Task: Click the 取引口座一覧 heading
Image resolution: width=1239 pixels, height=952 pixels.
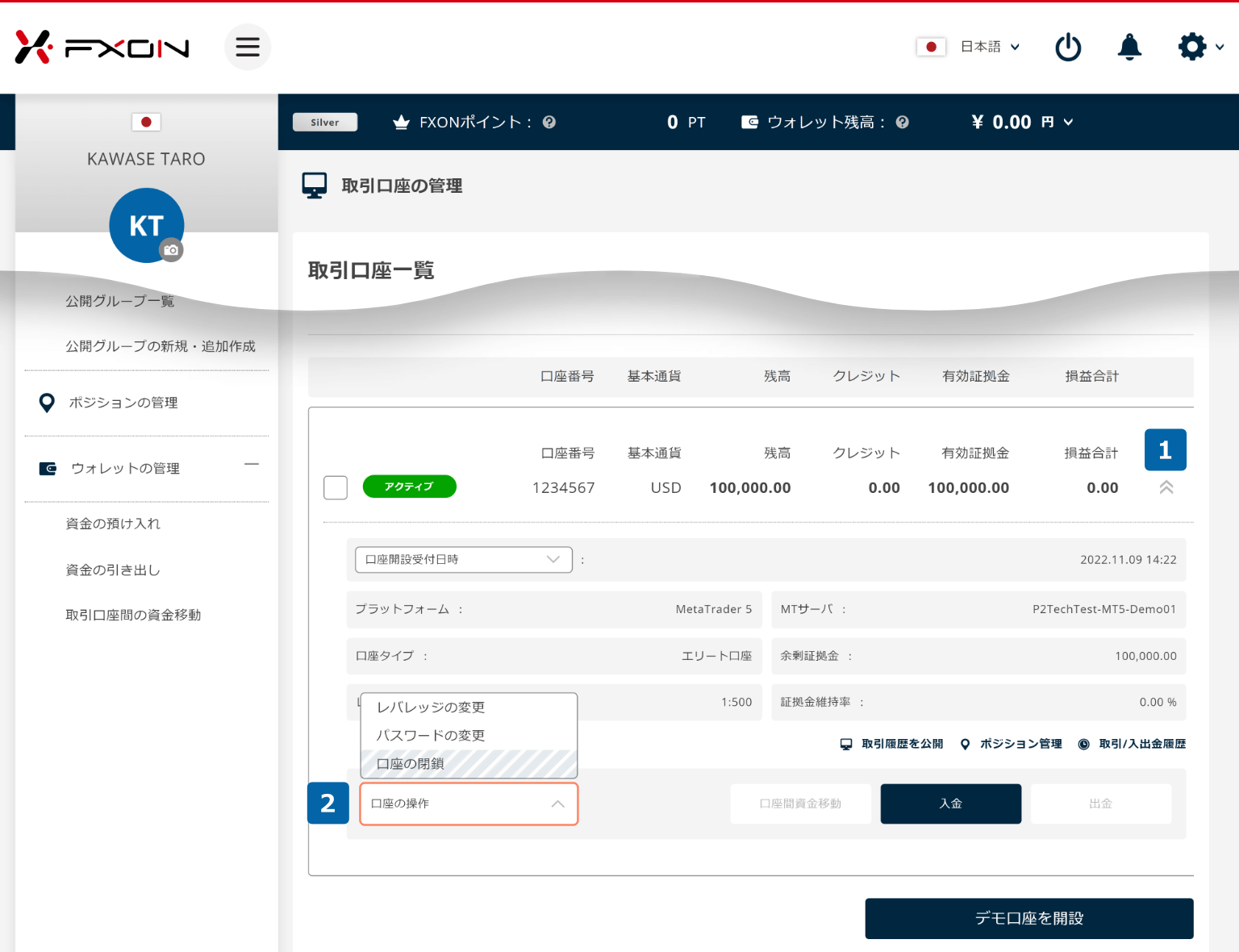Action: 371,270
